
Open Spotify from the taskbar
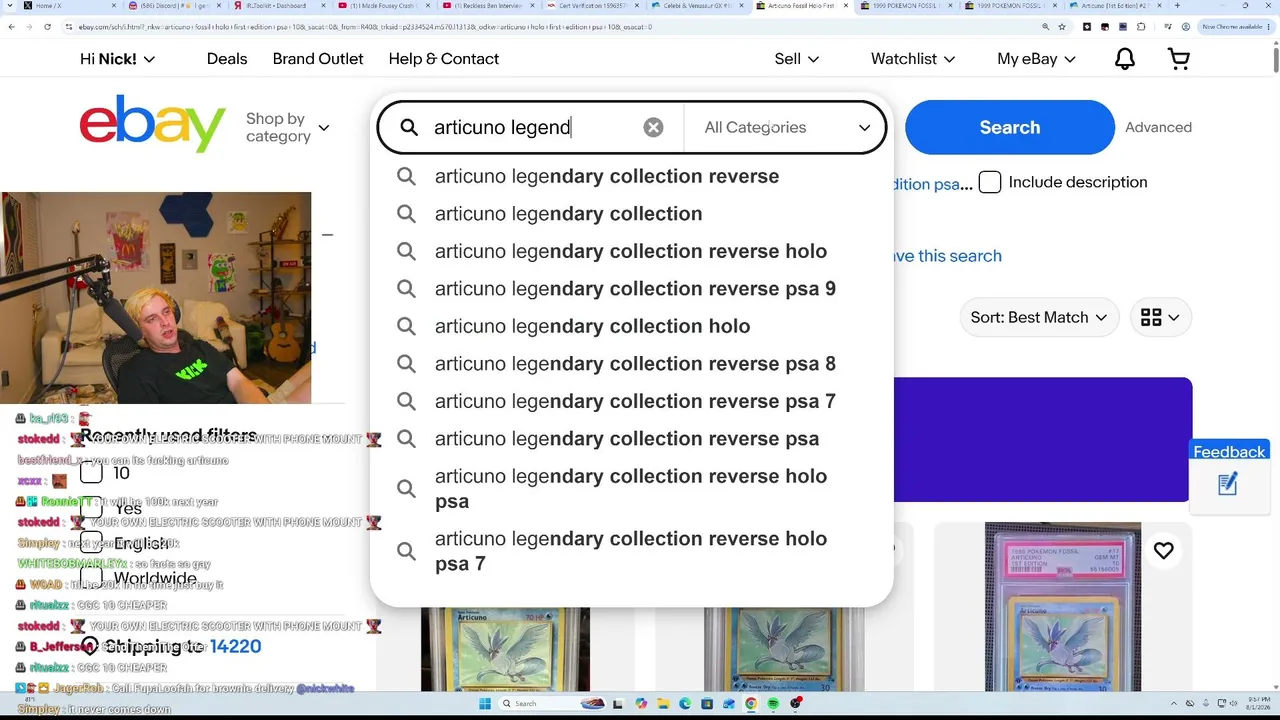pyautogui.click(x=774, y=704)
